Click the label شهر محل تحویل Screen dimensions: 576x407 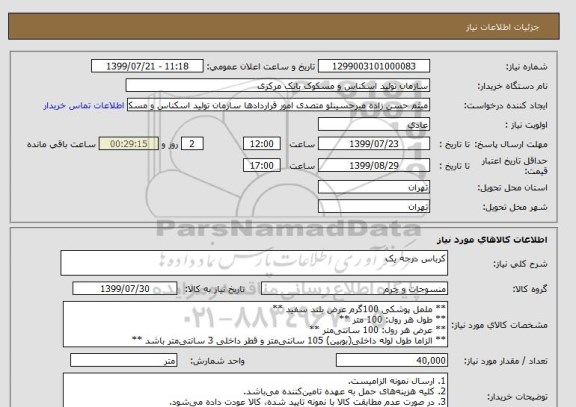(515, 207)
